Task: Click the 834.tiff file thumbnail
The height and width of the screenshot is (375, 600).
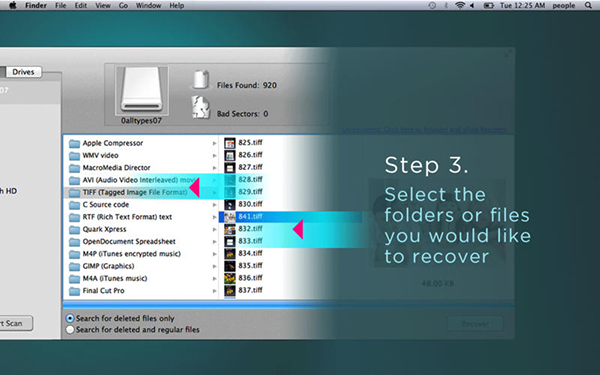Action: point(230,253)
